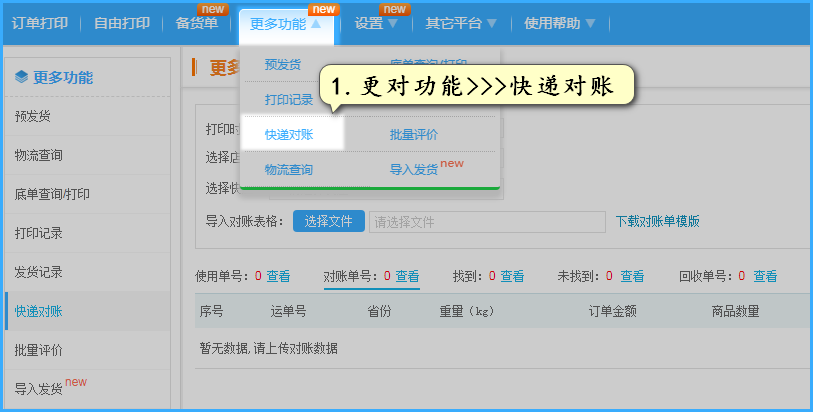The image size is (813, 412).
Task: Open the 订单打印 tab
Action: 40,23
